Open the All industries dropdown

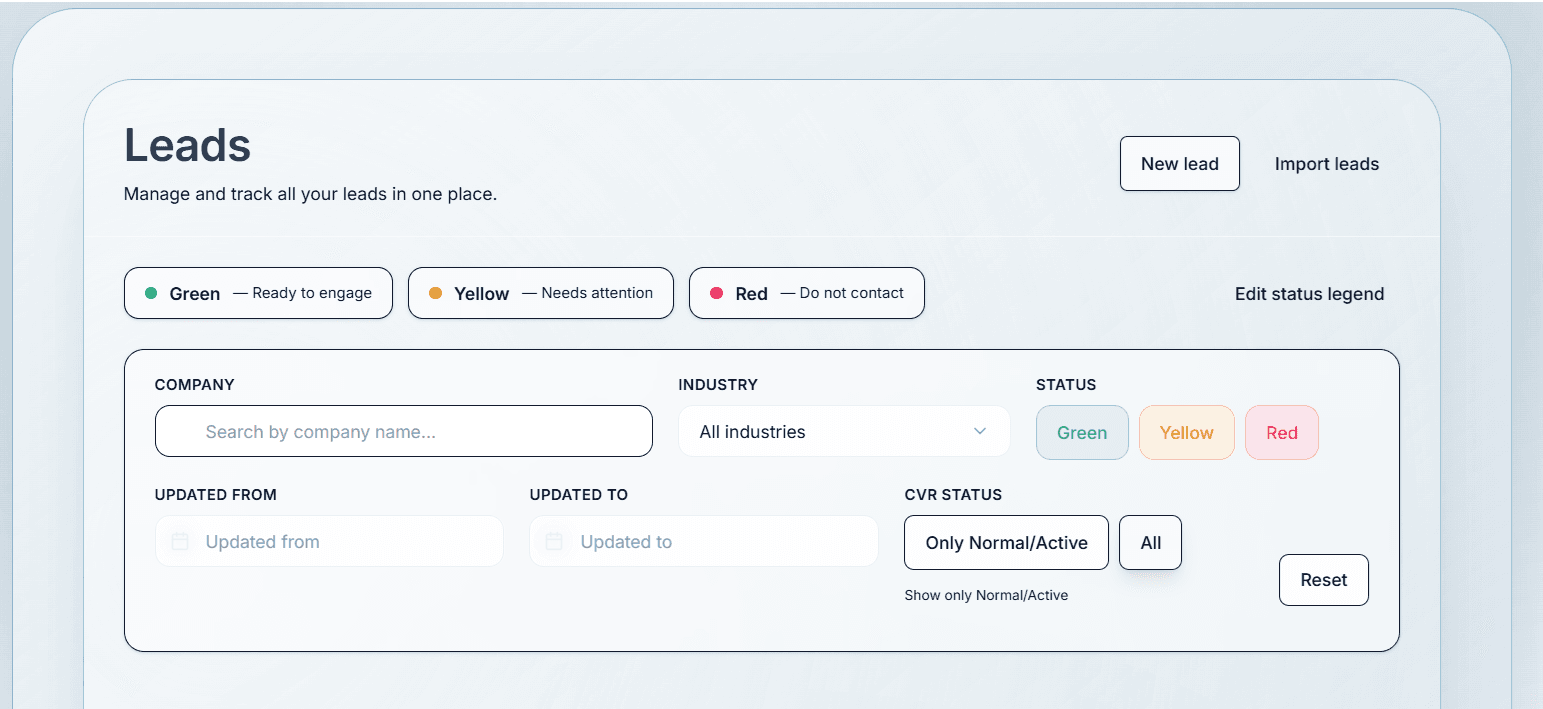click(842, 432)
